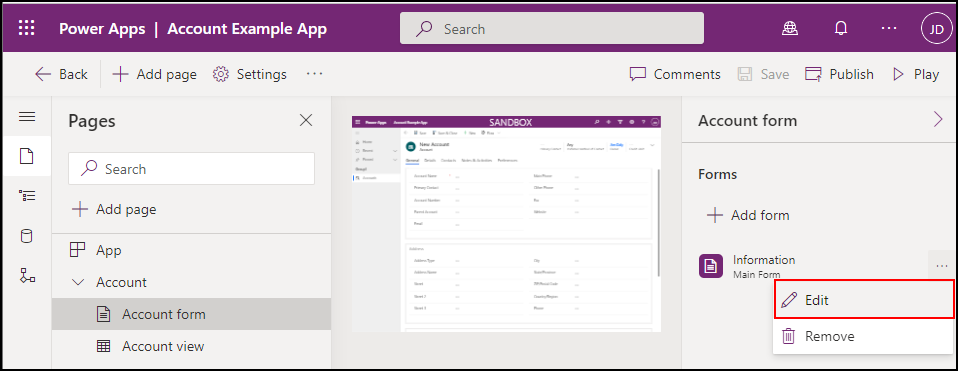The image size is (958, 371).
Task: Choose Edit from the form context menu
Action: tap(863, 300)
